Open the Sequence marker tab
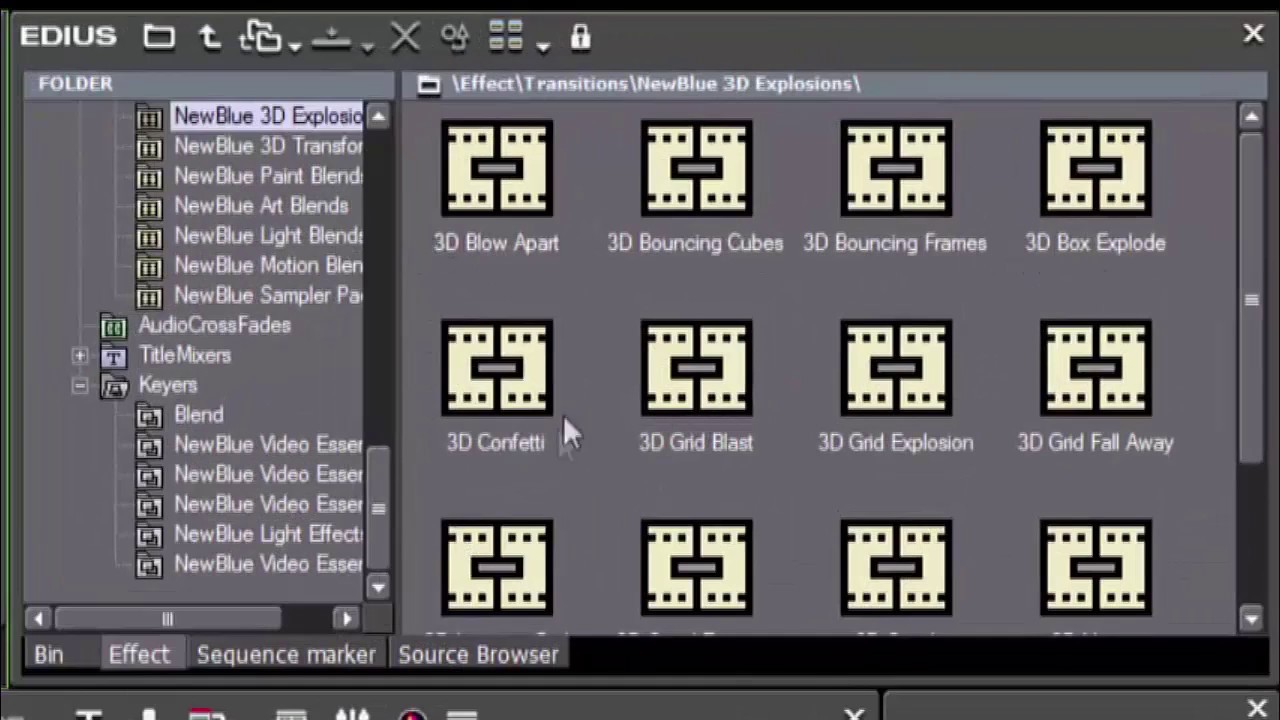 286,655
